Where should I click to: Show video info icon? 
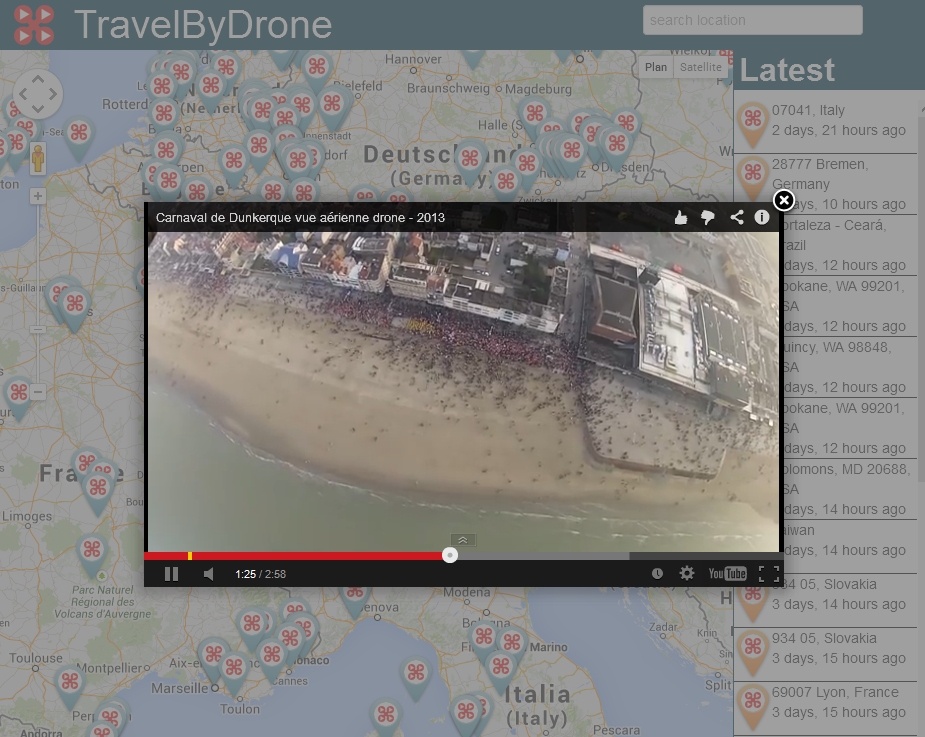762,217
